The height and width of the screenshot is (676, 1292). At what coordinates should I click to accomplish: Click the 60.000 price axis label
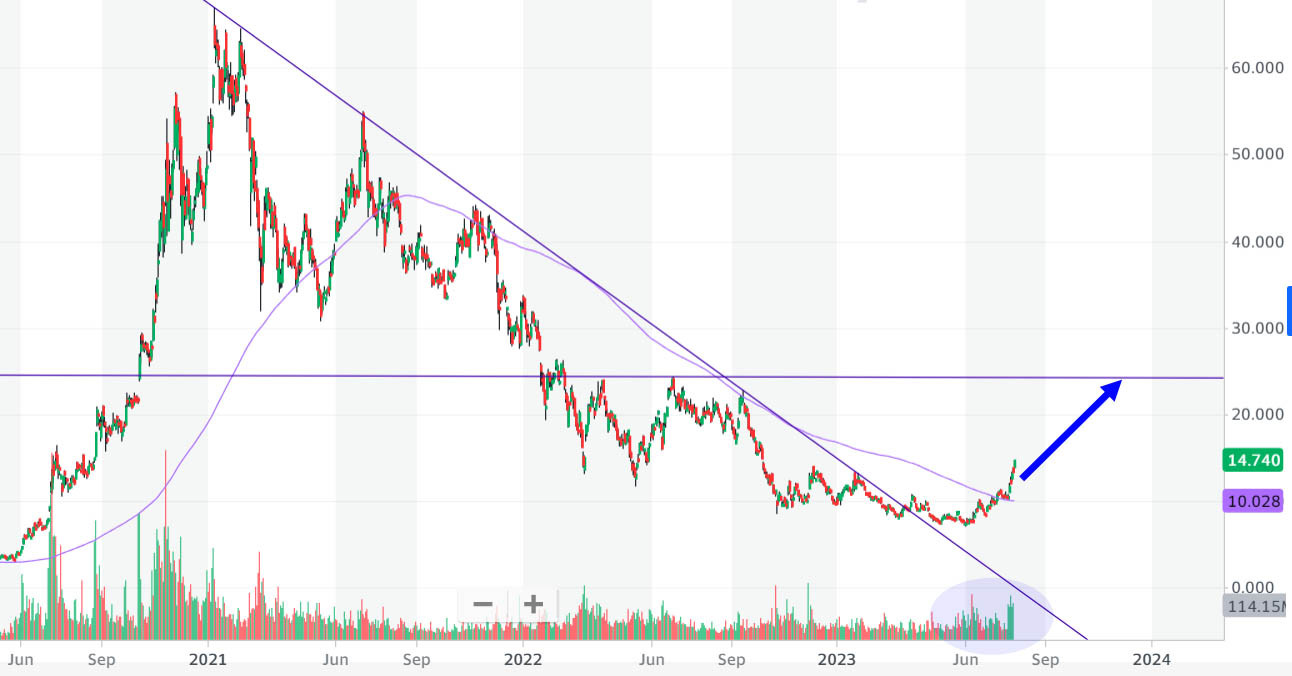1254,68
